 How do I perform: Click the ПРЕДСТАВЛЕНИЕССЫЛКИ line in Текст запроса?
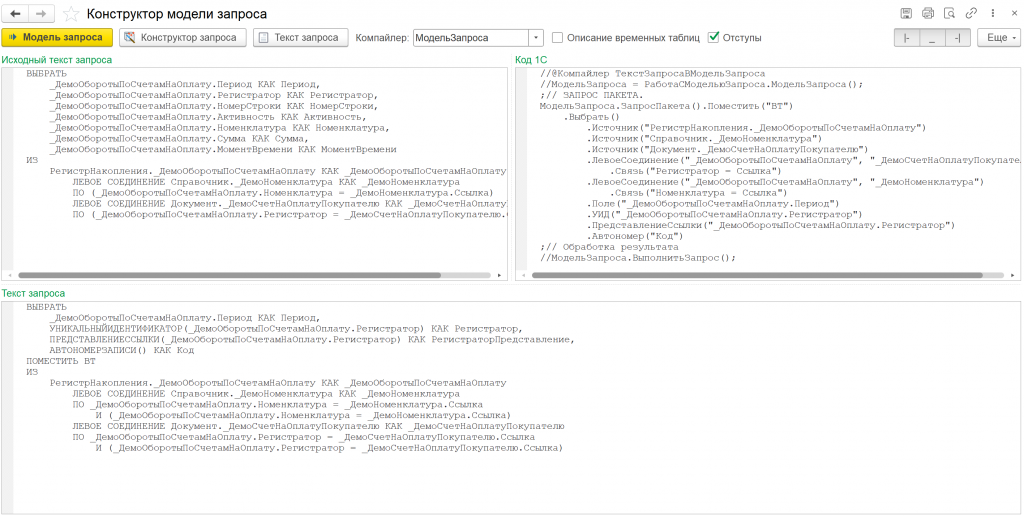312,339
